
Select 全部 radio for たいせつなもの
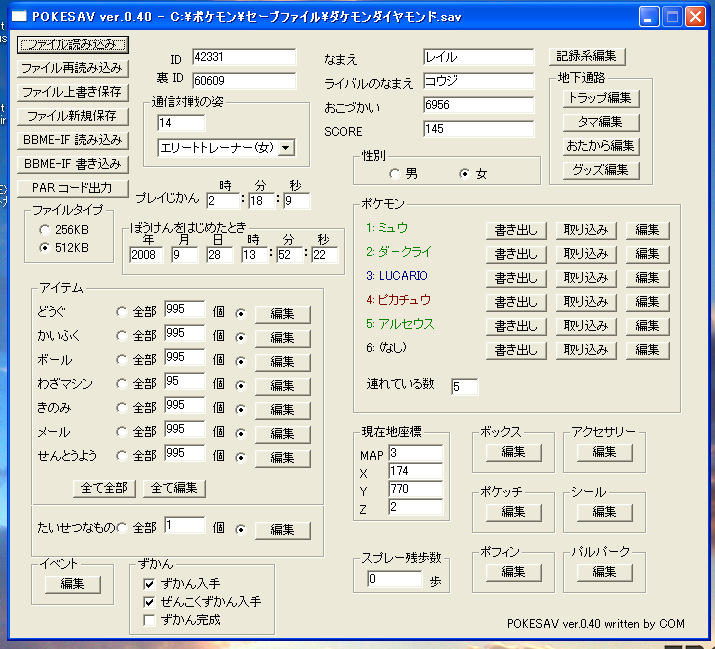[x=121, y=528]
